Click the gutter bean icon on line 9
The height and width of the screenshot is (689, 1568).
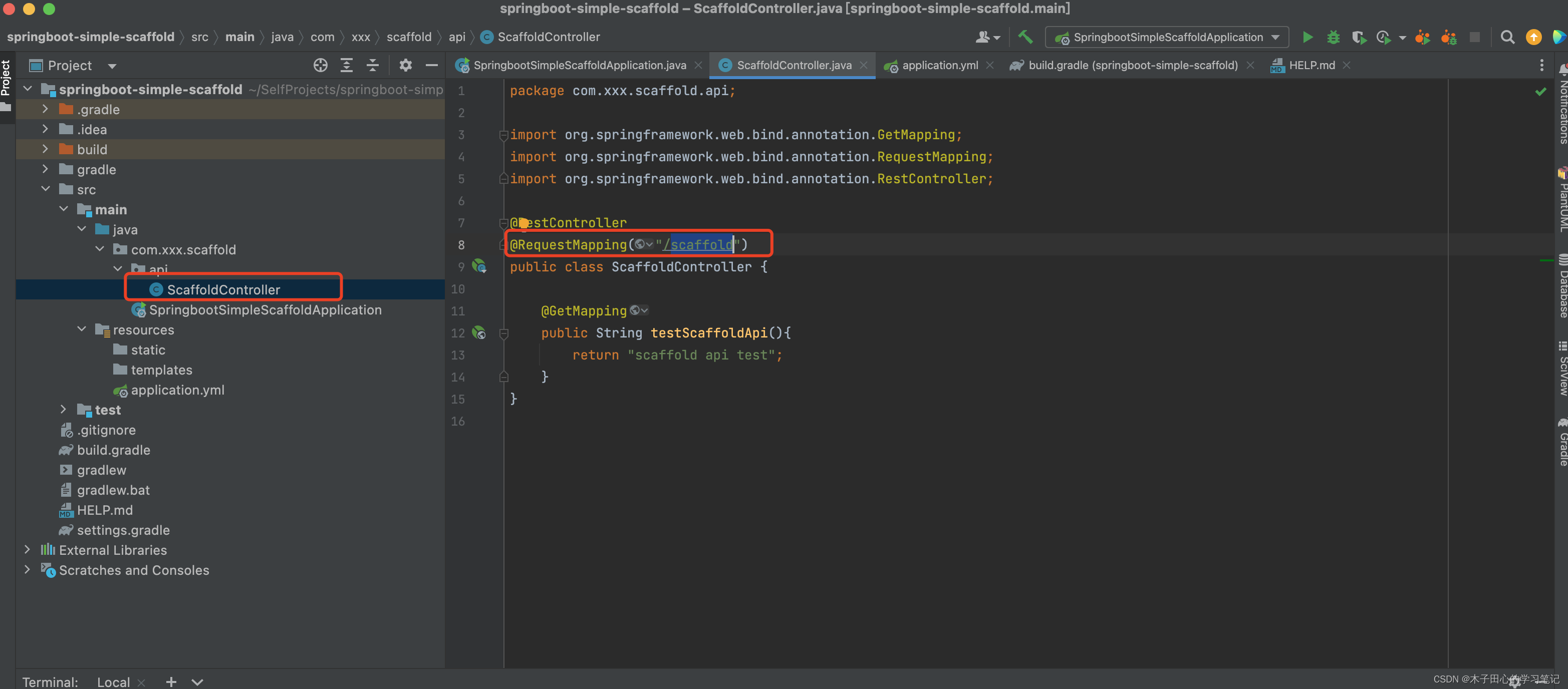pyautogui.click(x=479, y=266)
